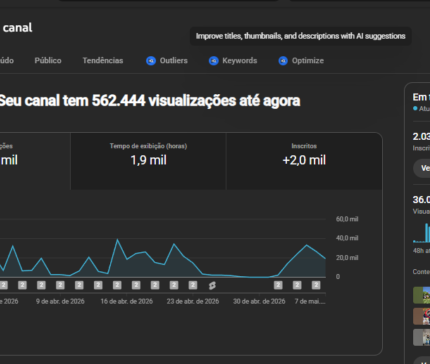Click the realtime mini bar chart
This screenshot has width=430, height=364.
pyautogui.click(x=421, y=233)
